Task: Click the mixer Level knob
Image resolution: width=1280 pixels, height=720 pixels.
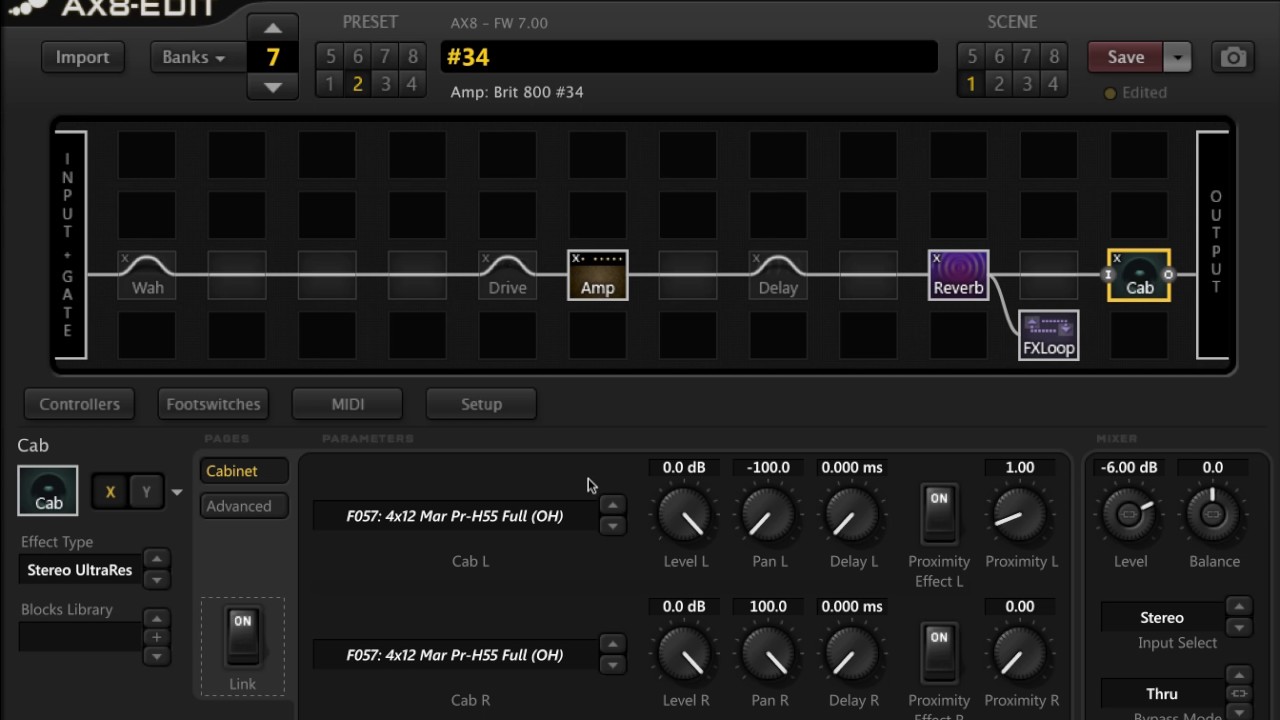Action: 1130,514
